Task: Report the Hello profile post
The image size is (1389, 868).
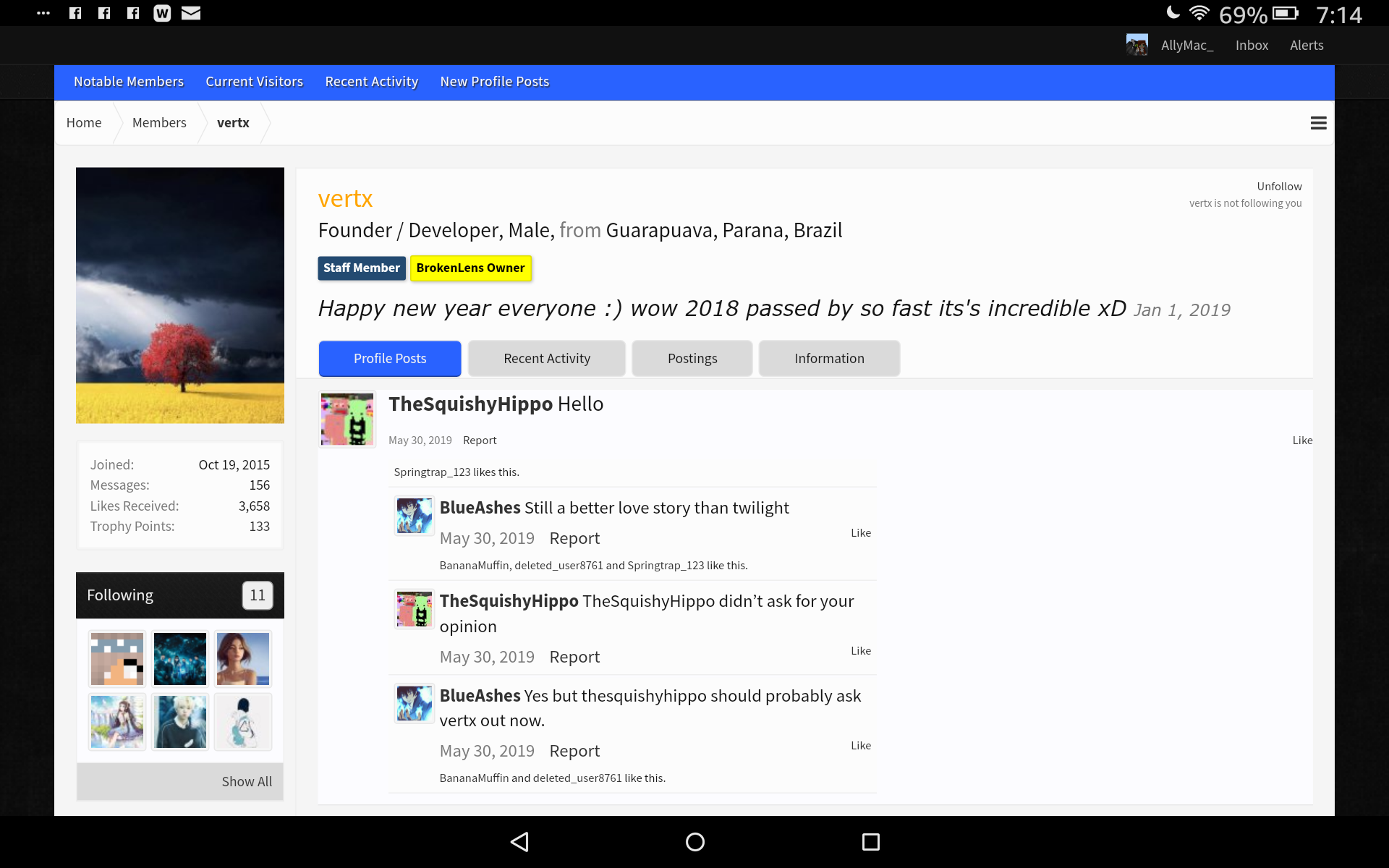Action: coord(480,441)
